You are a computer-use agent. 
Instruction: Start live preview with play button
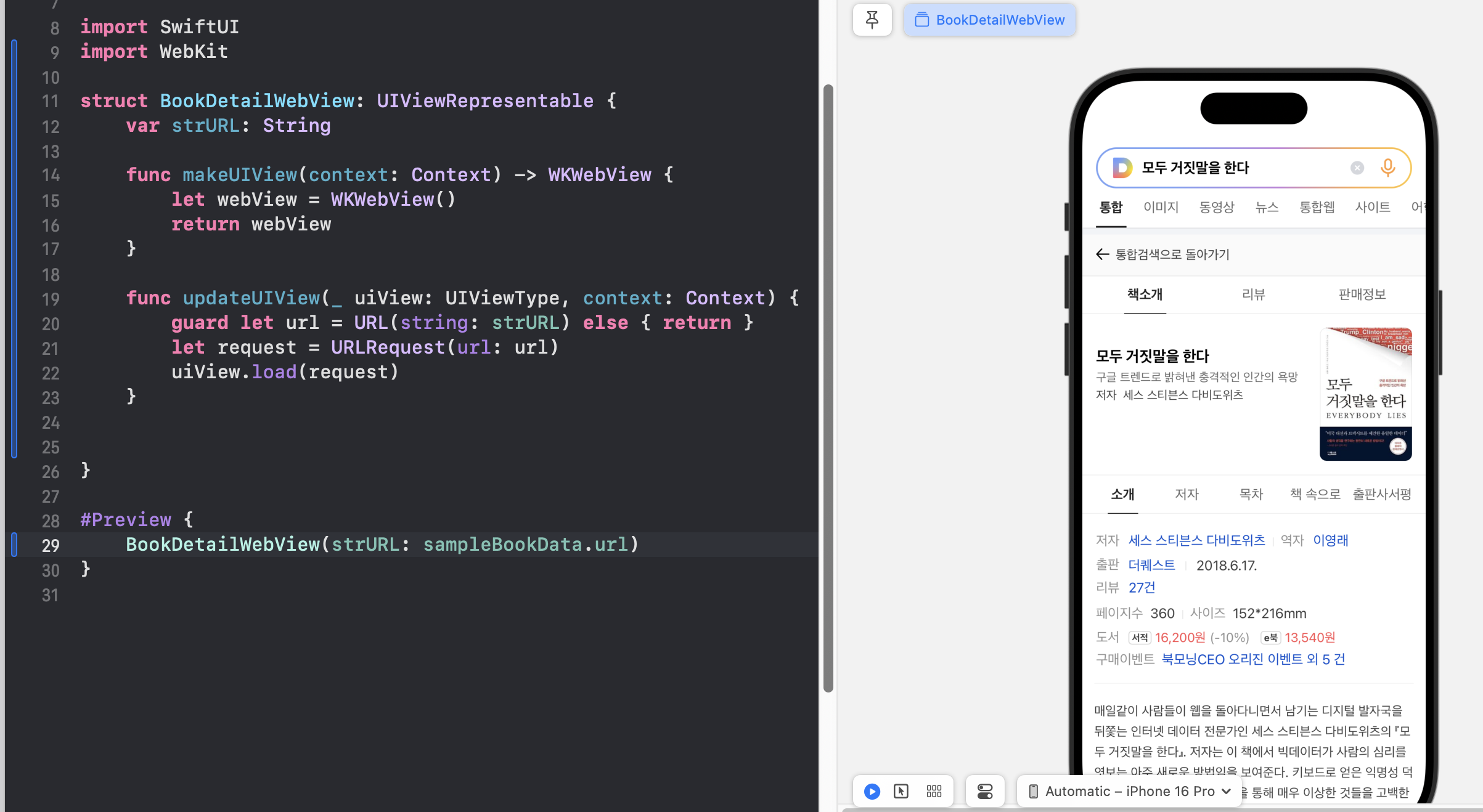coord(872,791)
